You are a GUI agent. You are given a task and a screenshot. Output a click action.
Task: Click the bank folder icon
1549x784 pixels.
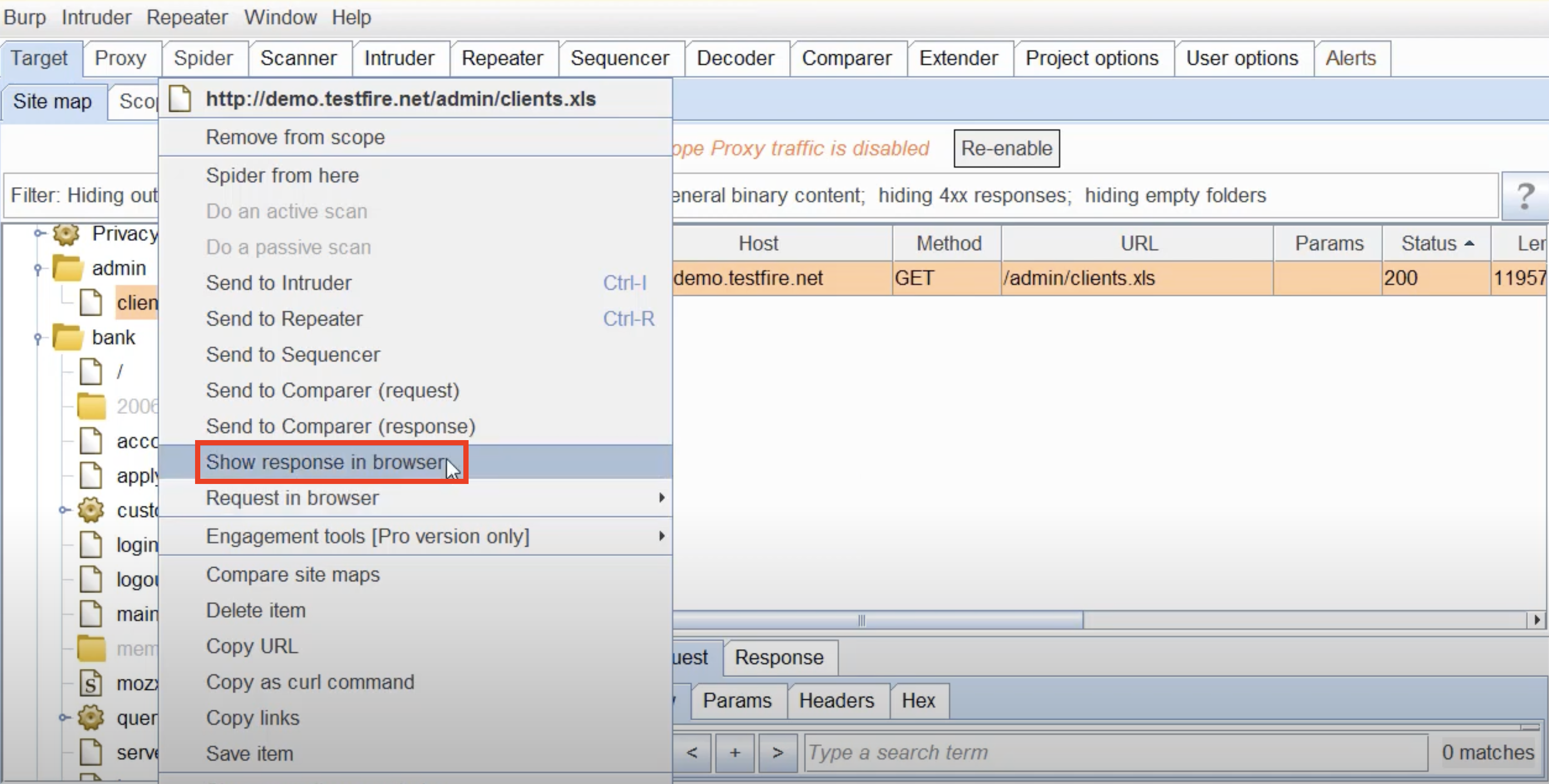(x=67, y=338)
